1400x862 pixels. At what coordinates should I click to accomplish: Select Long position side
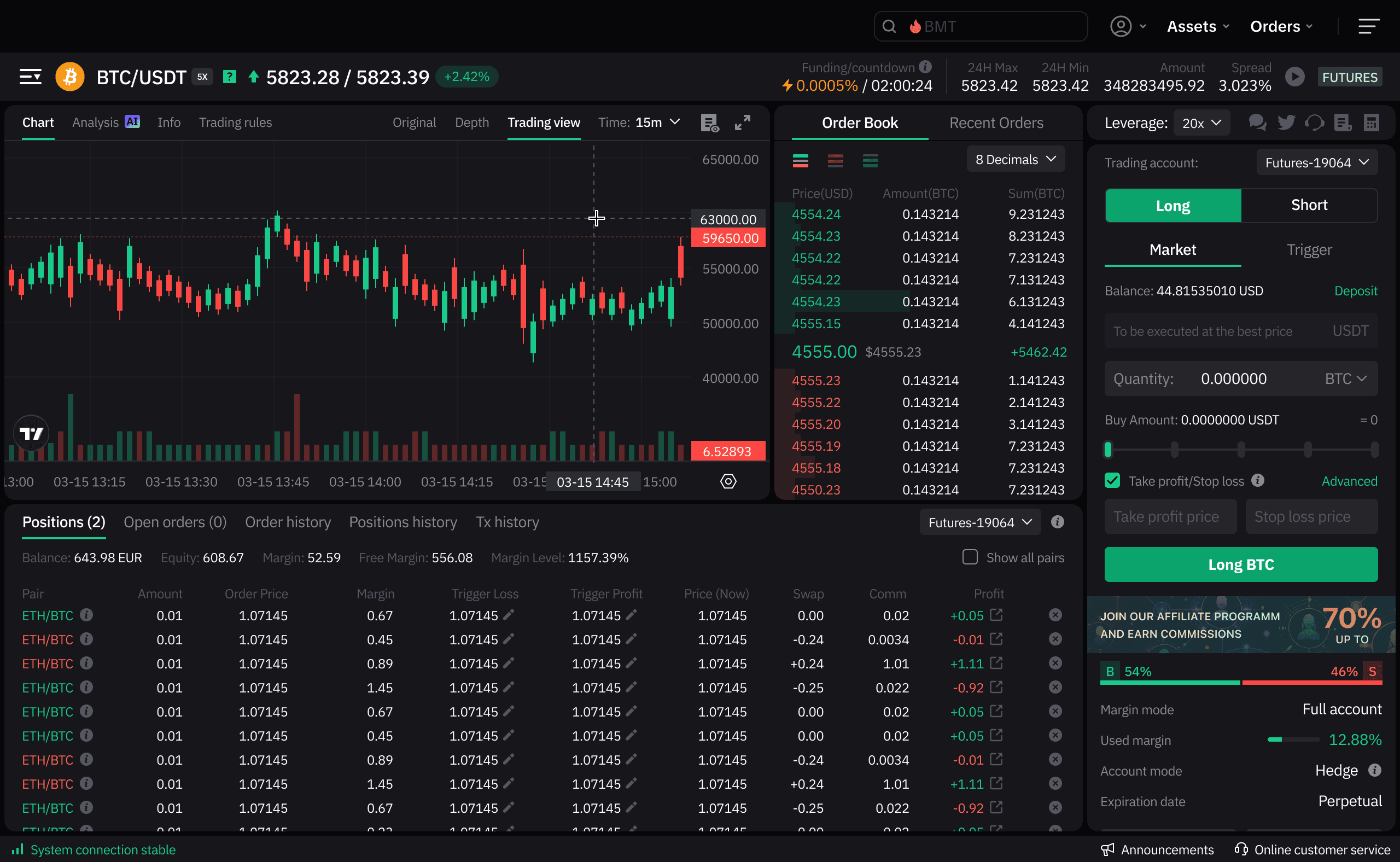point(1172,206)
